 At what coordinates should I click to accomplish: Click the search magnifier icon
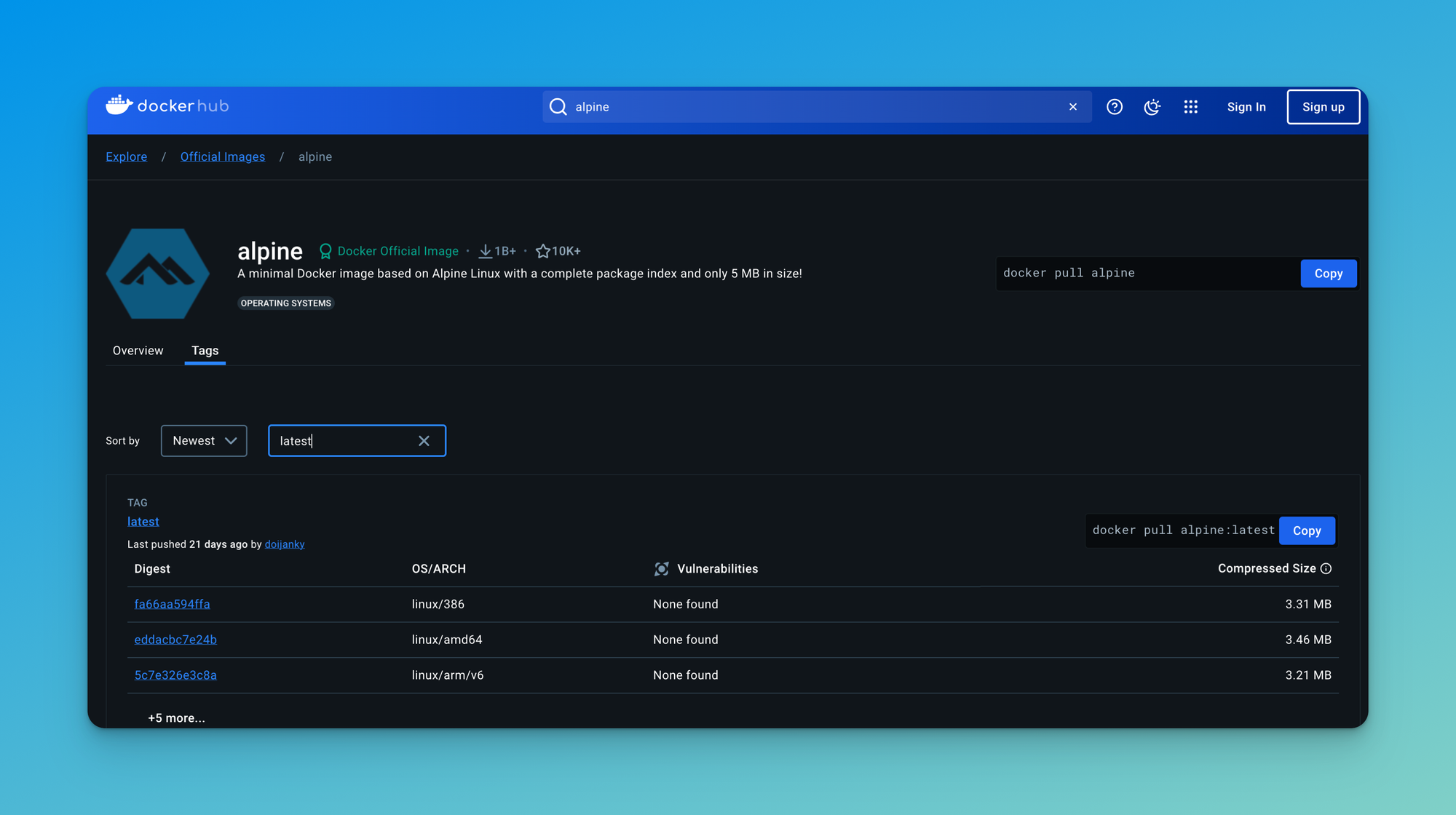558,107
